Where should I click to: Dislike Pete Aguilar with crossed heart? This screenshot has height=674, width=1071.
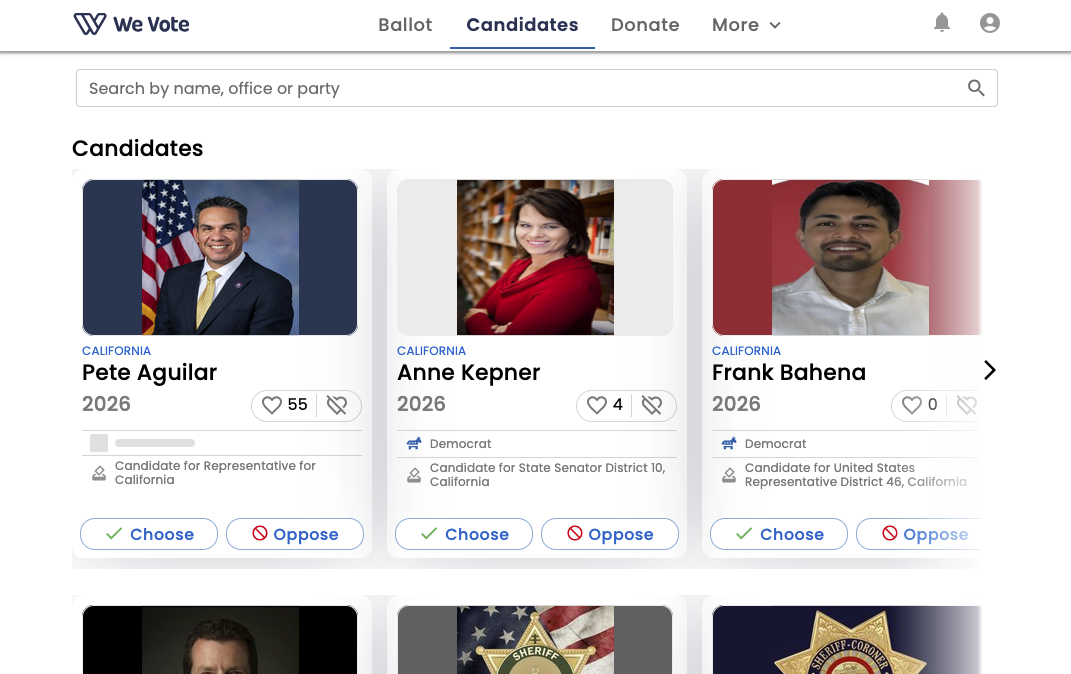click(x=337, y=405)
